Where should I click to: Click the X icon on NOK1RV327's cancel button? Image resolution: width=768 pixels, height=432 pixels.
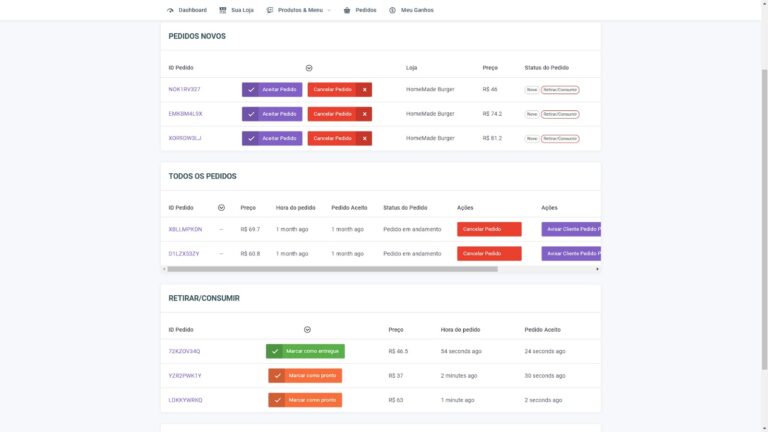pyautogui.click(x=364, y=89)
